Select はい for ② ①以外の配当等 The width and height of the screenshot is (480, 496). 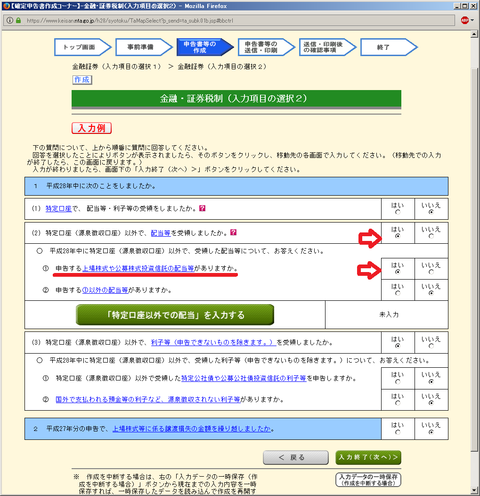[x=397, y=293]
